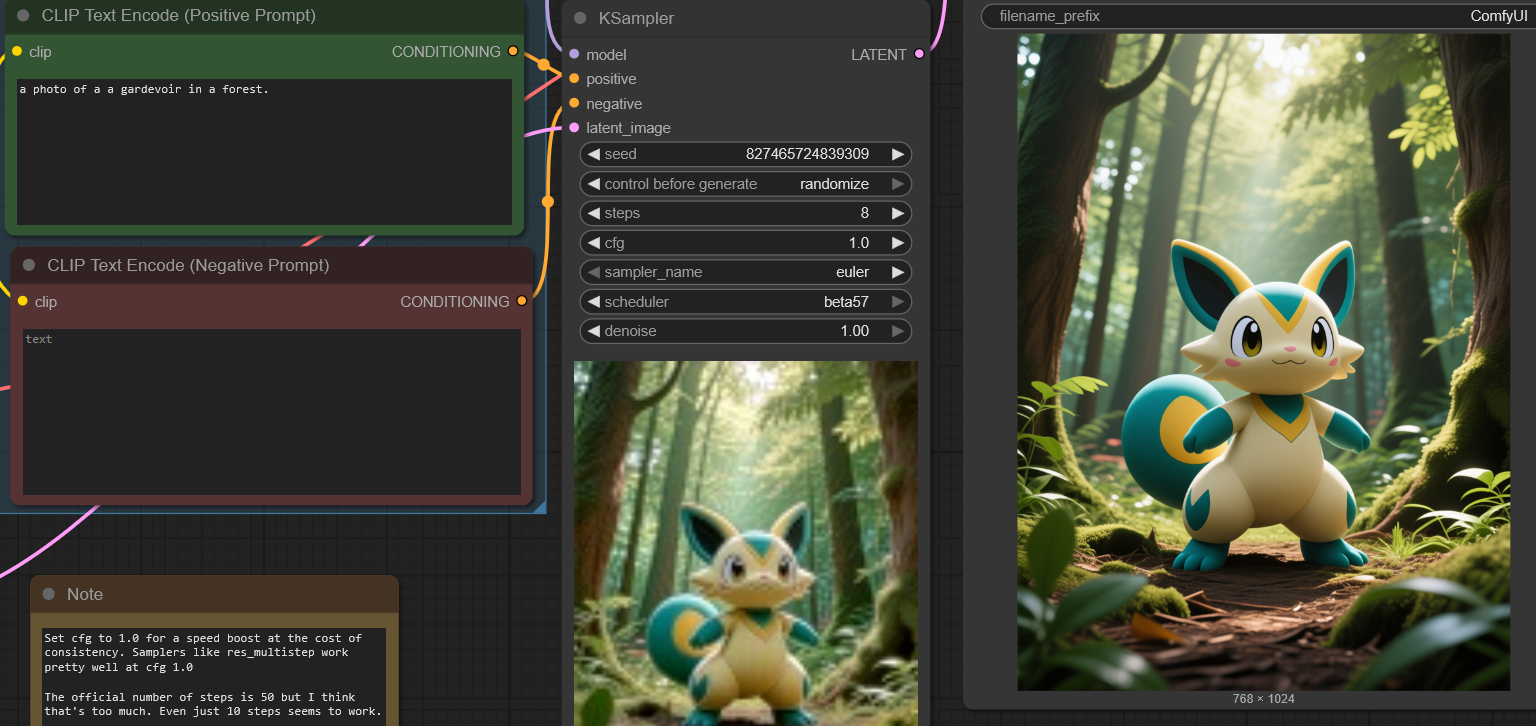
Task: Select next sampler_name with right arrow
Action: coord(898,272)
